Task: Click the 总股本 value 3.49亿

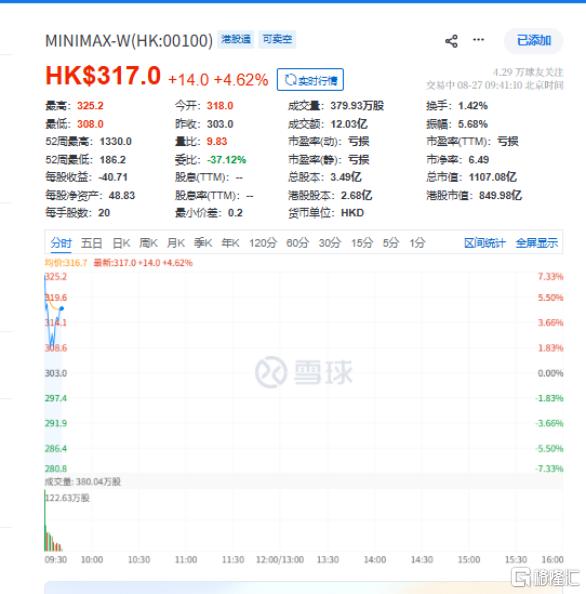Action: [345, 177]
